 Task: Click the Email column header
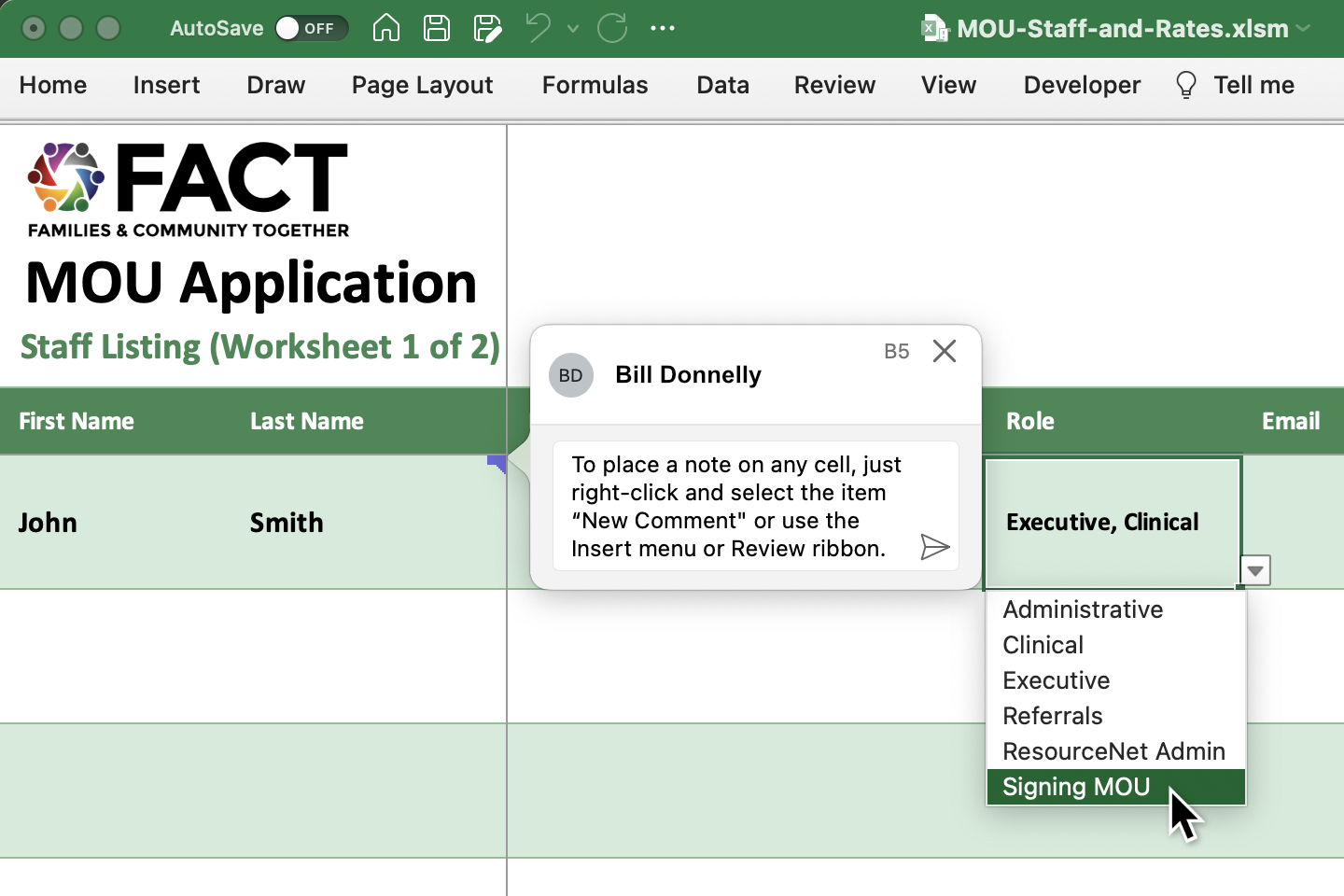(x=1291, y=421)
